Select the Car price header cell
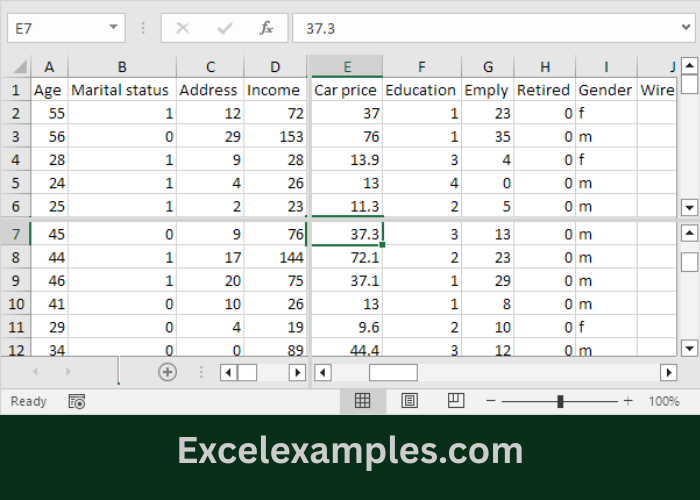 click(x=346, y=90)
